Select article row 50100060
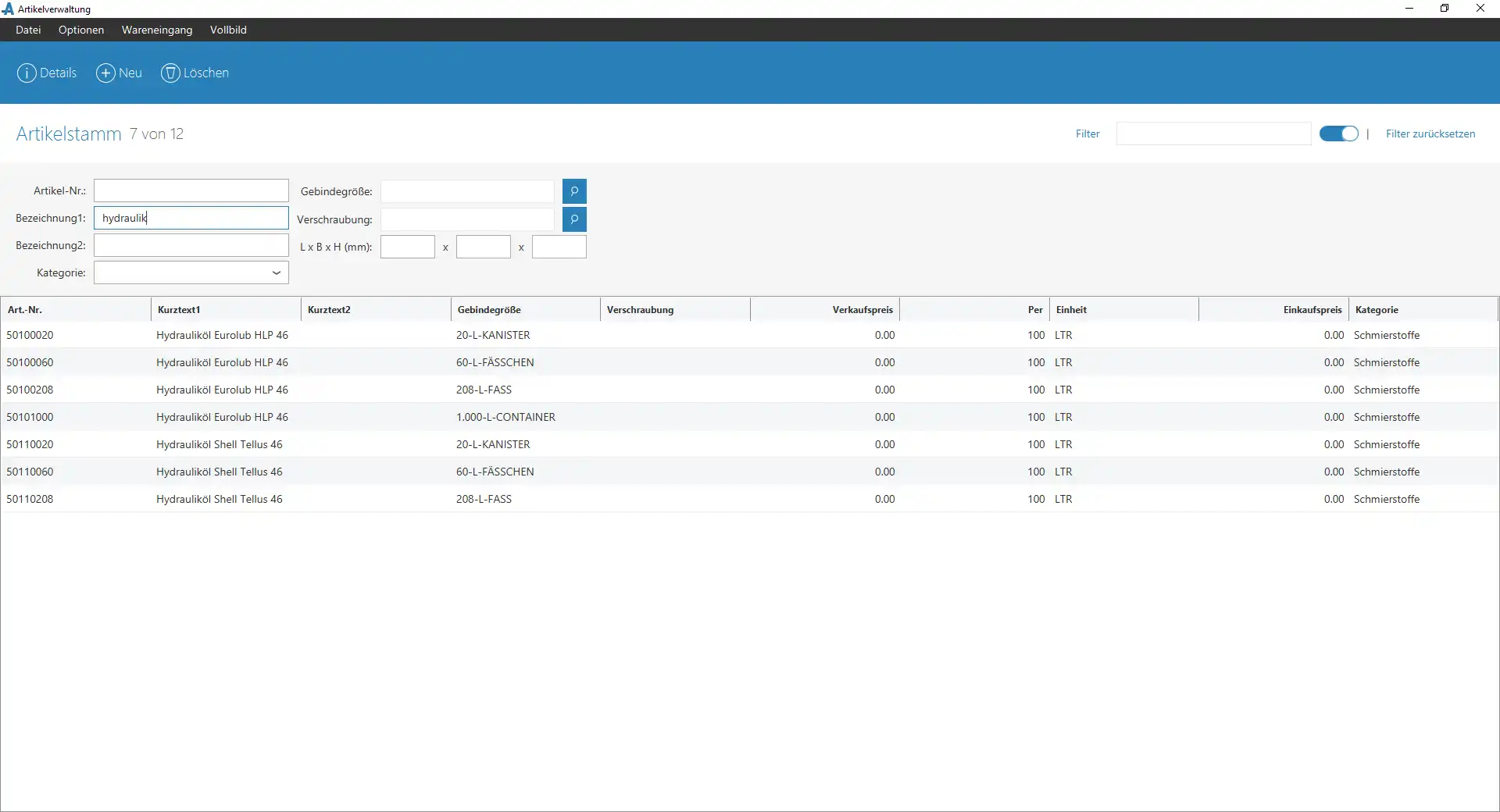Viewport: 1500px width, 812px height. (750, 362)
